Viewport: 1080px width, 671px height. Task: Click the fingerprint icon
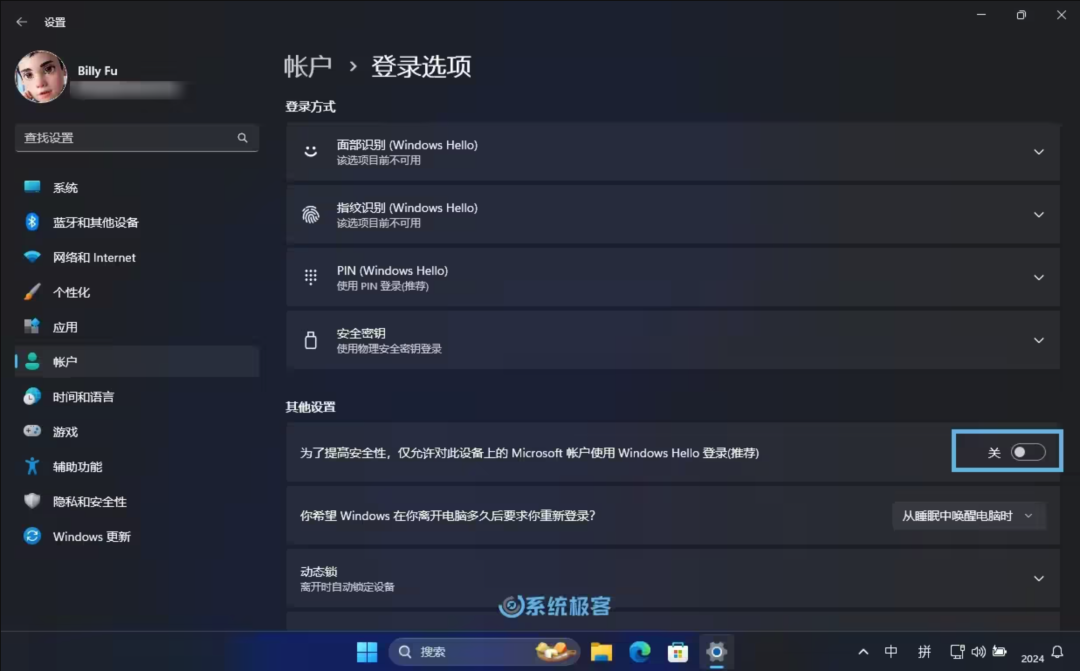(311, 214)
